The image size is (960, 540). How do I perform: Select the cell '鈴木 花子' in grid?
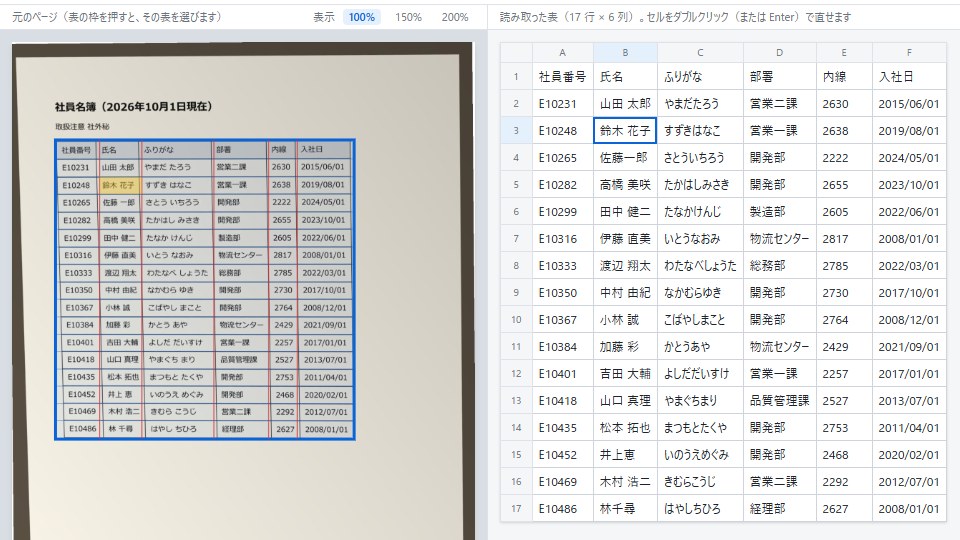point(625,130)
